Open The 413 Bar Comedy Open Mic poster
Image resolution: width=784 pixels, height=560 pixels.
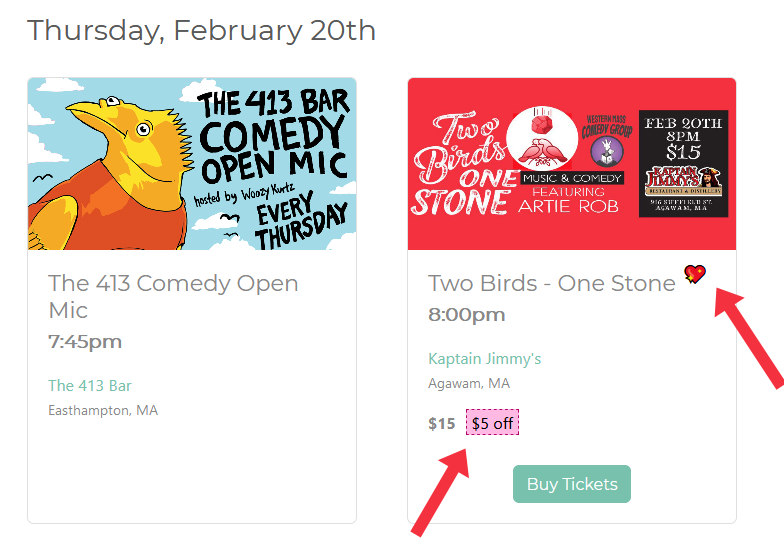click(192, 164)
